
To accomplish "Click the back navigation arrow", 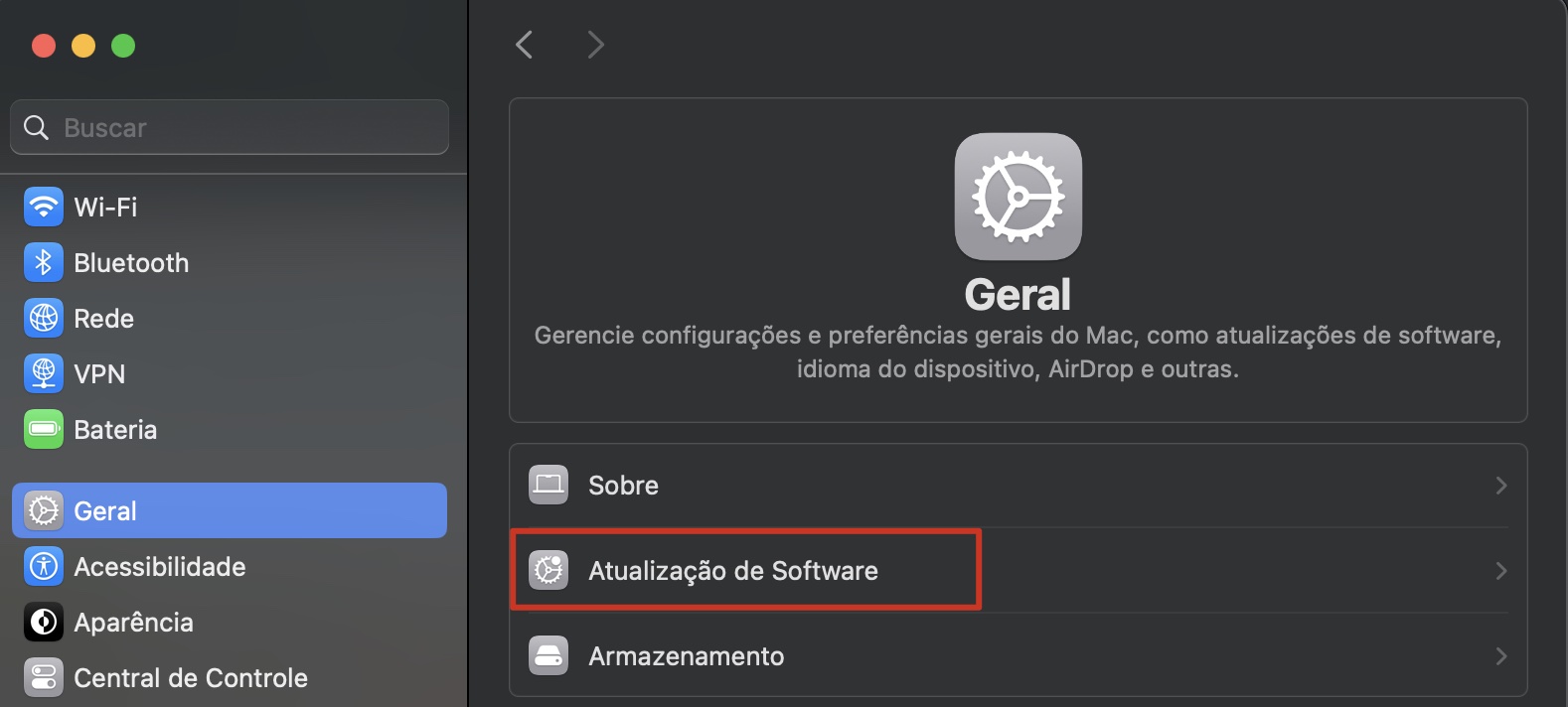I will click(x=524, y=44).
